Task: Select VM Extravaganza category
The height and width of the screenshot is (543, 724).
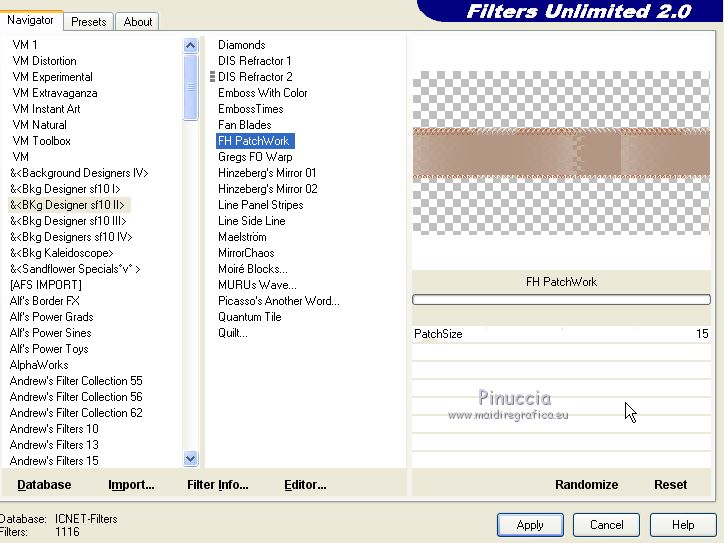Action: tap(54, 93)
